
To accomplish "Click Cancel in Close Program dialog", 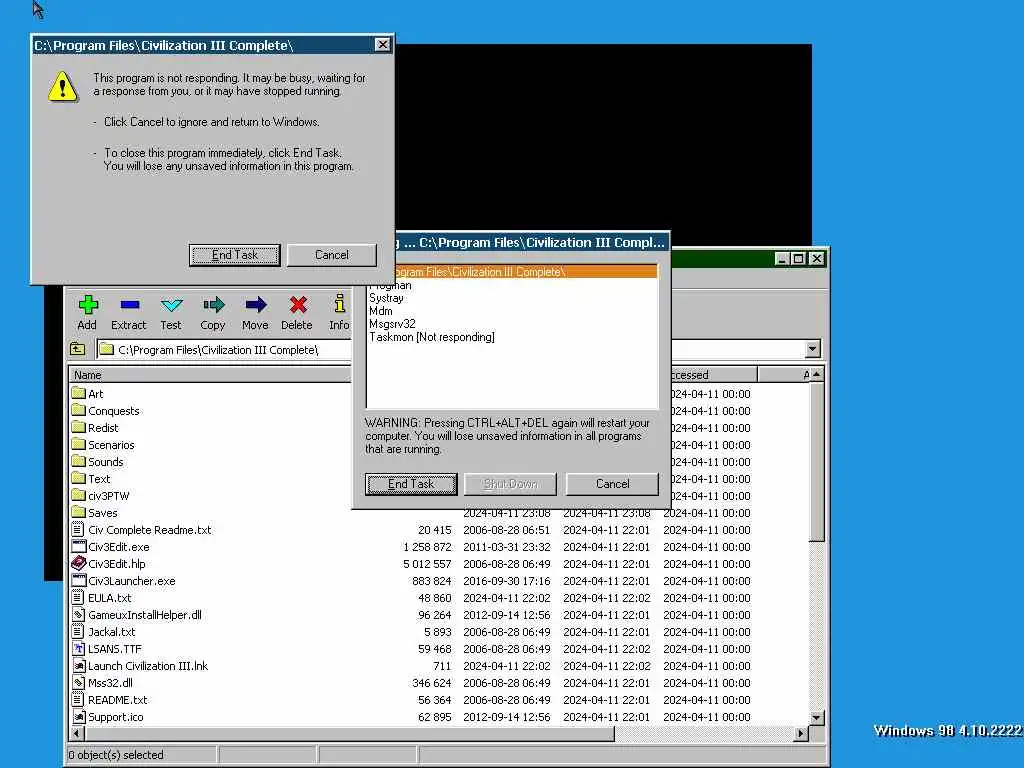I will [x=613, y=484].
